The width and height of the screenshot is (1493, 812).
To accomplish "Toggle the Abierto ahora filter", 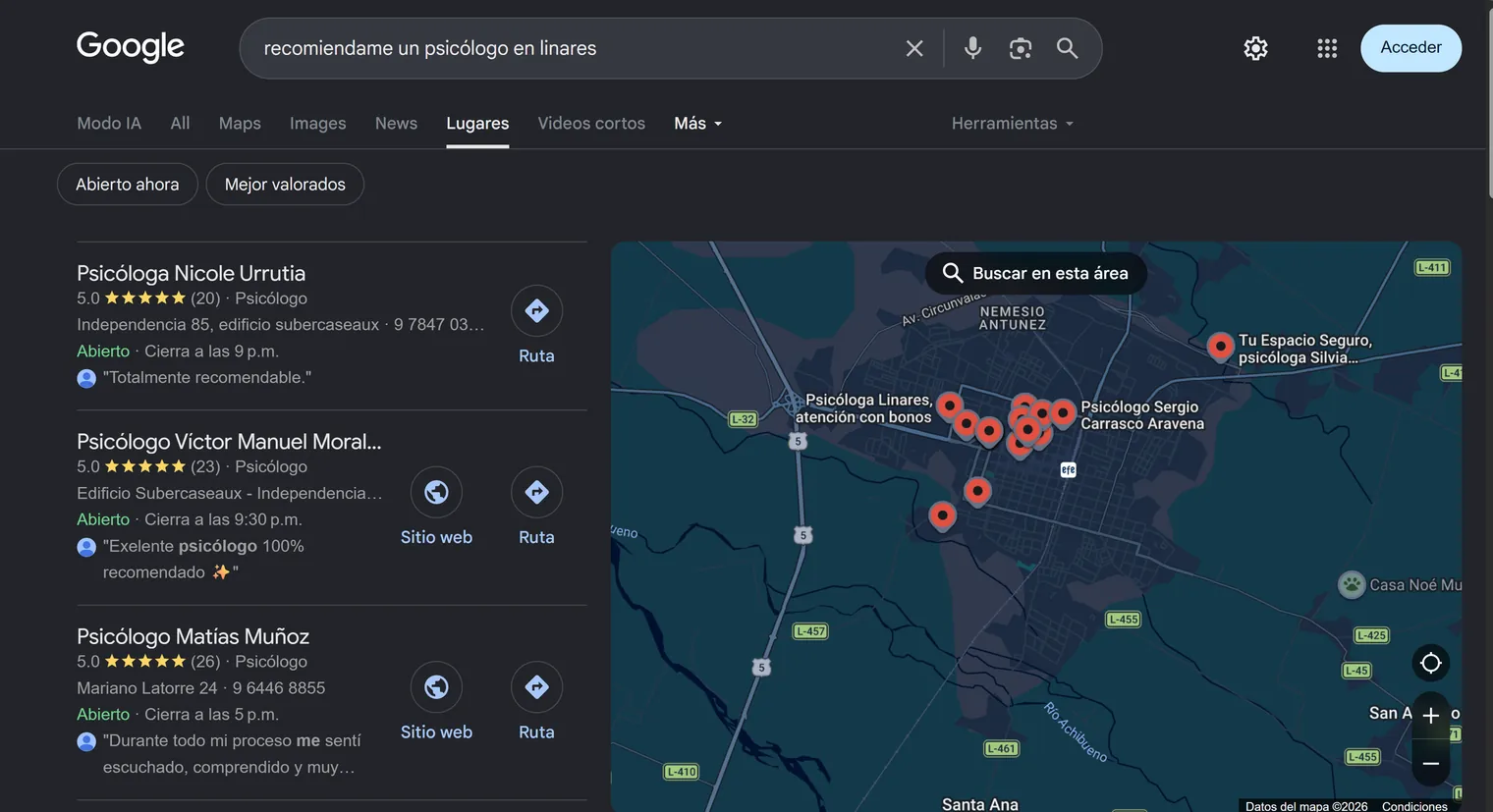I will (128, 185).
